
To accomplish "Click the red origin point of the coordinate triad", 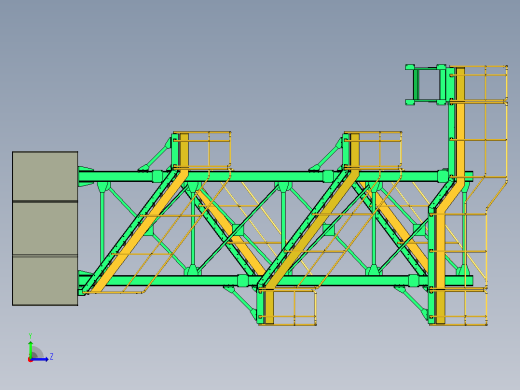I will pos(30,360).
